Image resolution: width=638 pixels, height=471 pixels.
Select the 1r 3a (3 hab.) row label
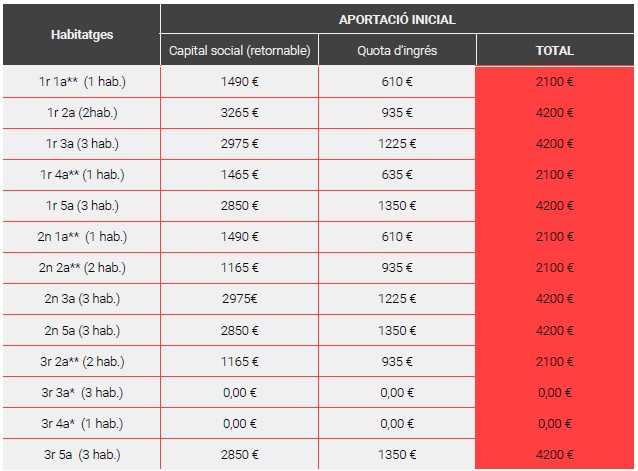(82, 144)
